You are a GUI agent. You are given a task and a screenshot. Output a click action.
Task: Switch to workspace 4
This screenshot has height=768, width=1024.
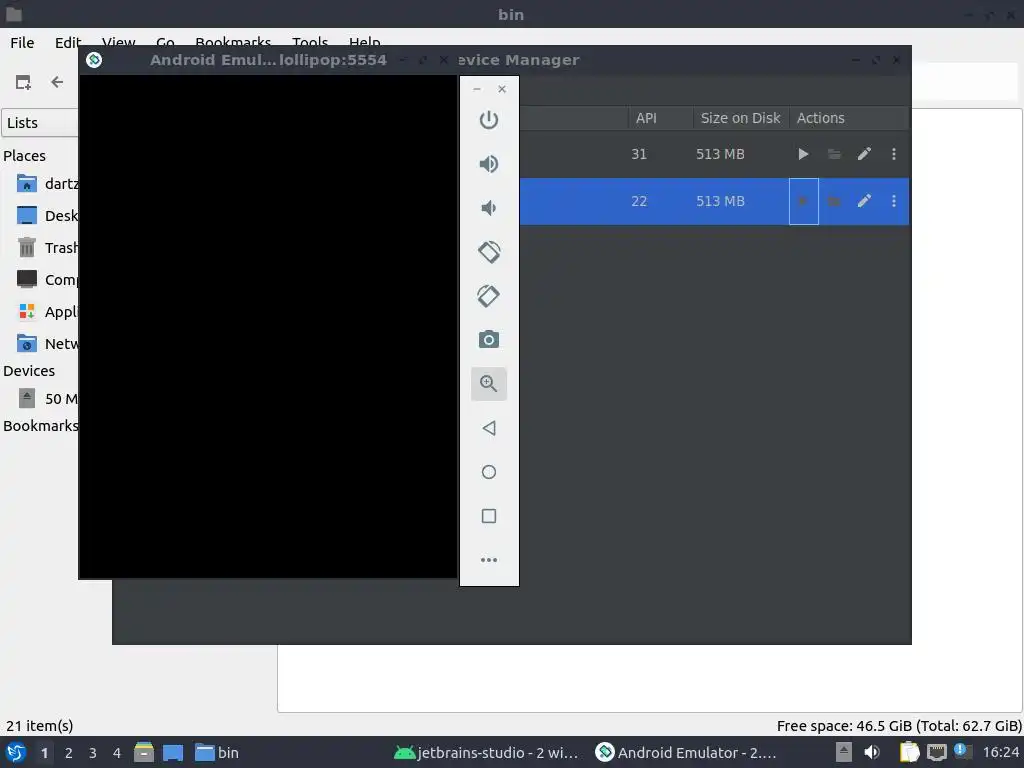117,753
